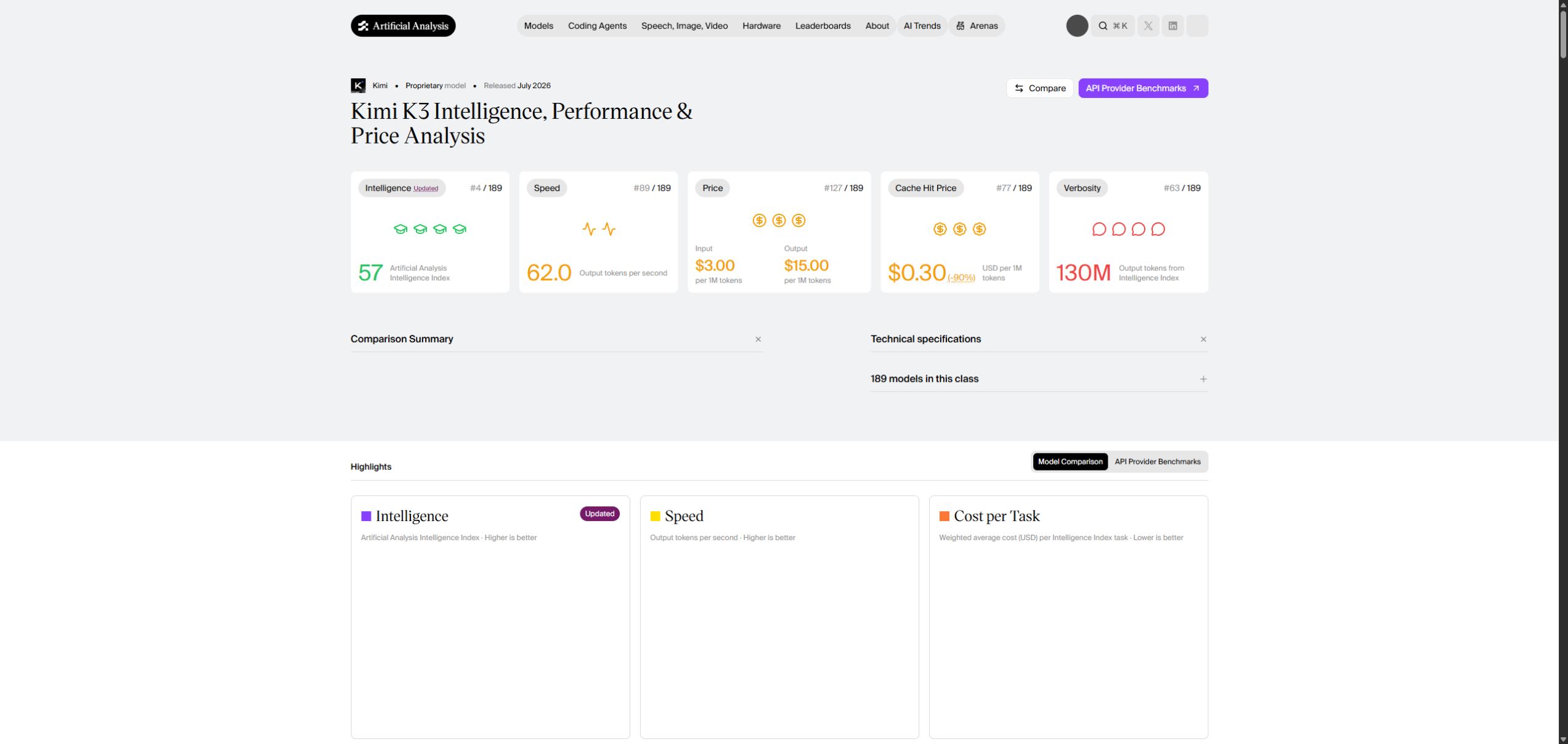This screenshot has height=744, width=1568.
Task: Visit the X (Twitter) profile icon
Action: [x=1148, y=26]
